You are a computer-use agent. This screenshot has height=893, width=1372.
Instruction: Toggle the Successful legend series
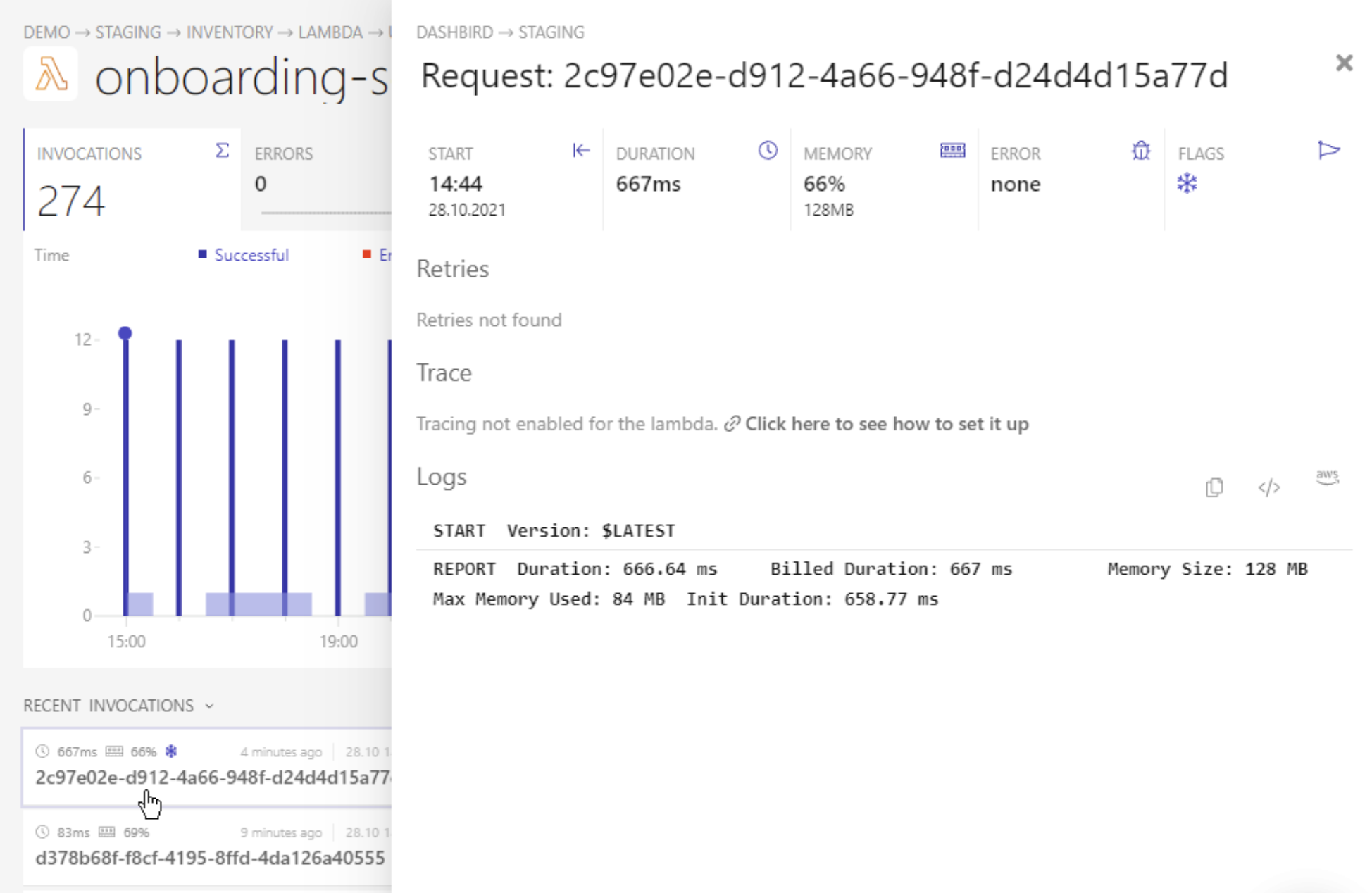pyautogui.click(x=244, y=255)
